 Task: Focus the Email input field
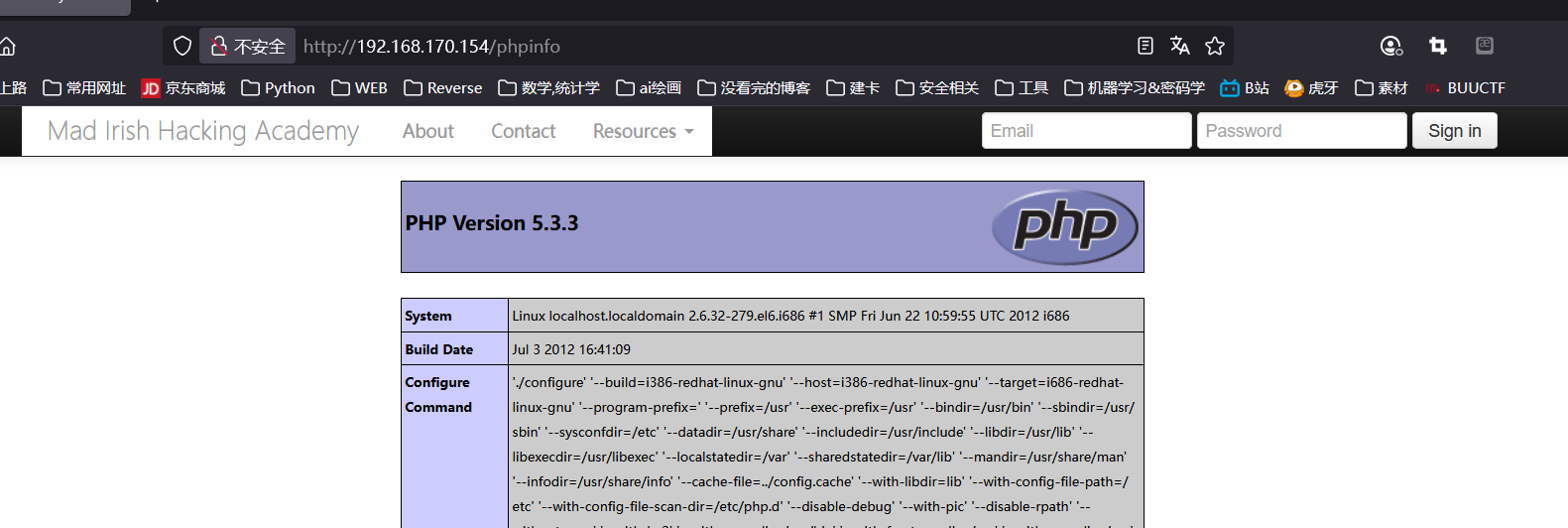[x=1086, y=130]
